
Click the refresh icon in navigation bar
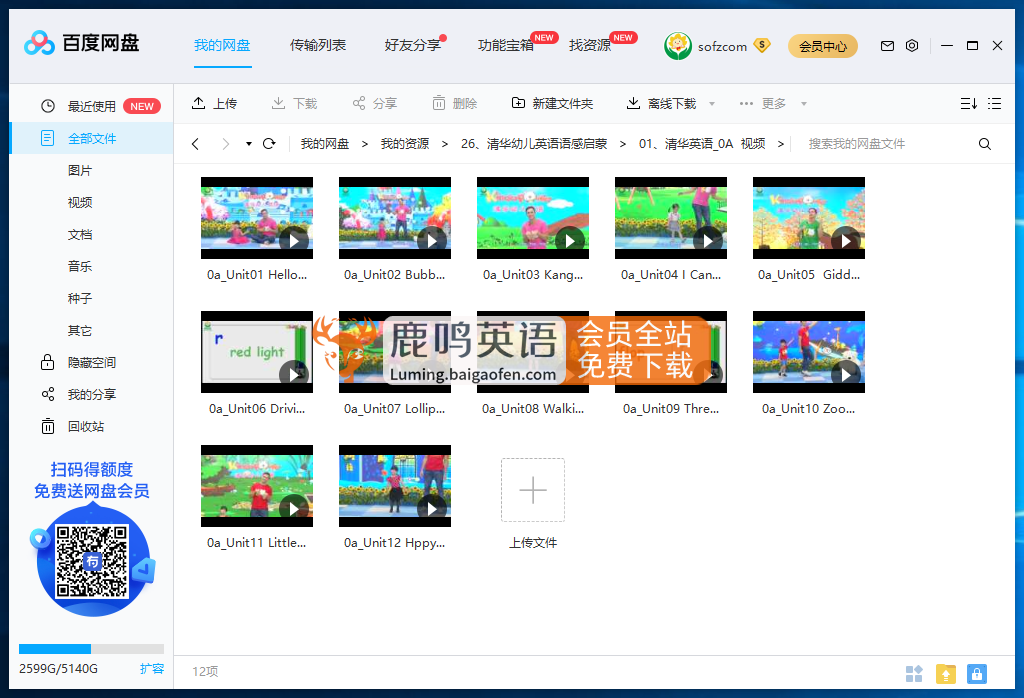pos(269,144)
